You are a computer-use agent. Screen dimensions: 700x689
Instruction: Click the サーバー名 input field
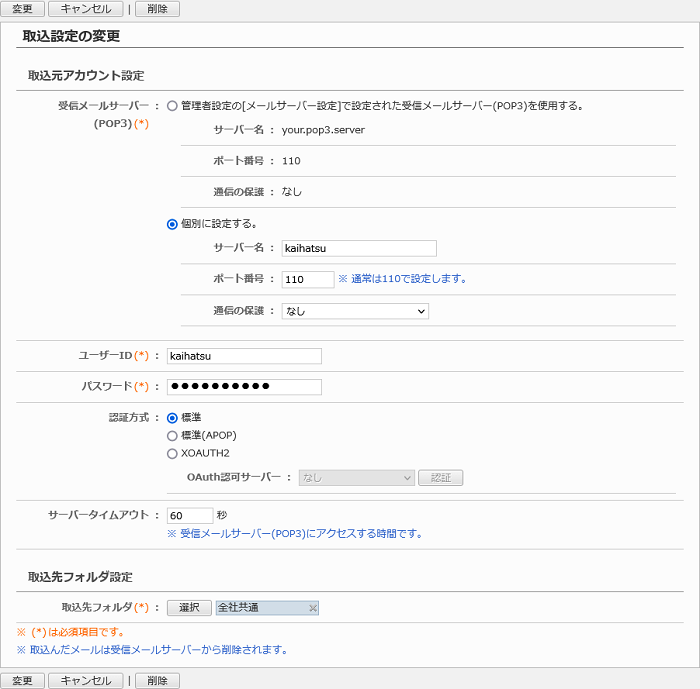(x=359, y=249)
